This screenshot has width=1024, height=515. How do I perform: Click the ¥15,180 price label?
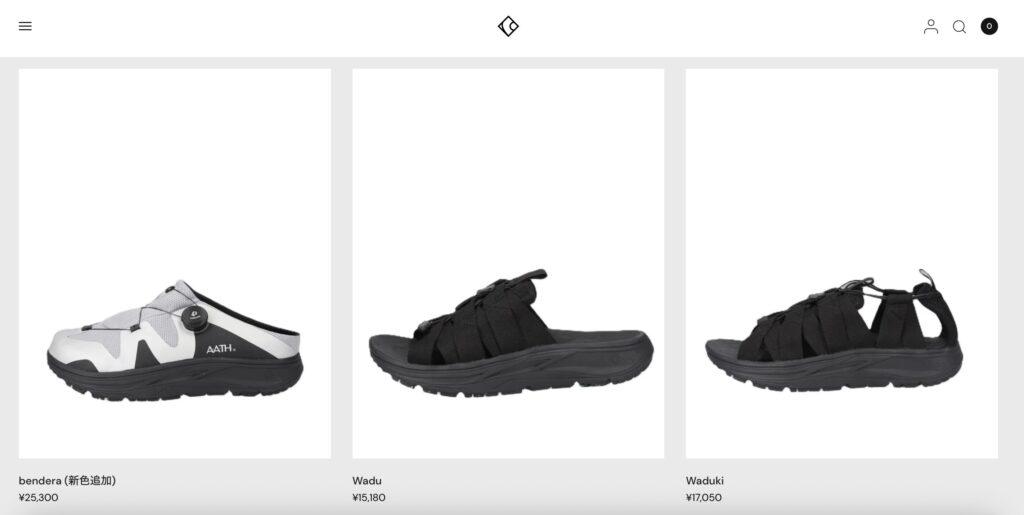coord(369,497)
